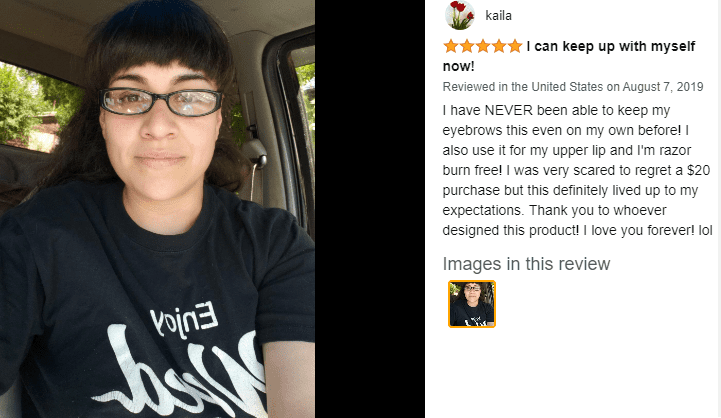The height and width of the screenshot is (418, 721).
Task: Click the first orange rating star
Action: point(451,46)
